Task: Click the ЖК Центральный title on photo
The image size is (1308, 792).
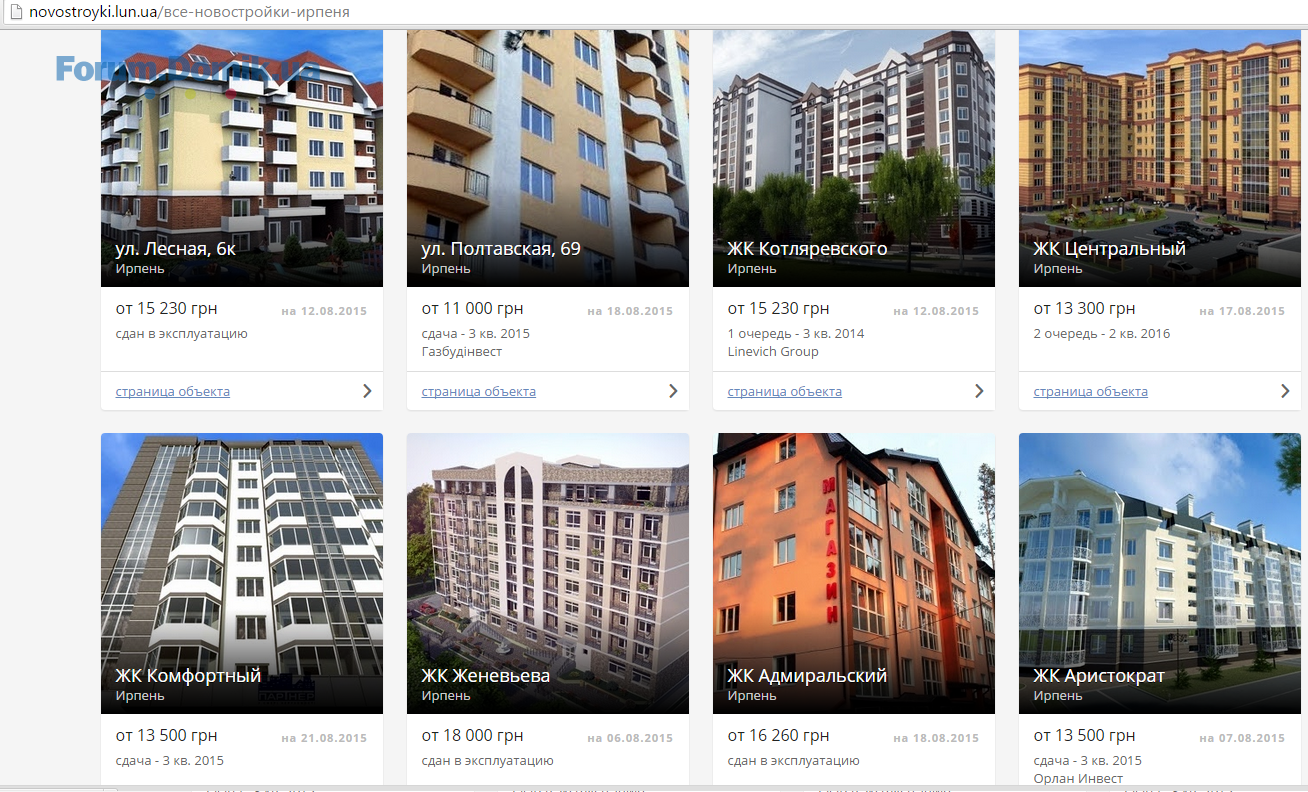Action: [1110, 249]
